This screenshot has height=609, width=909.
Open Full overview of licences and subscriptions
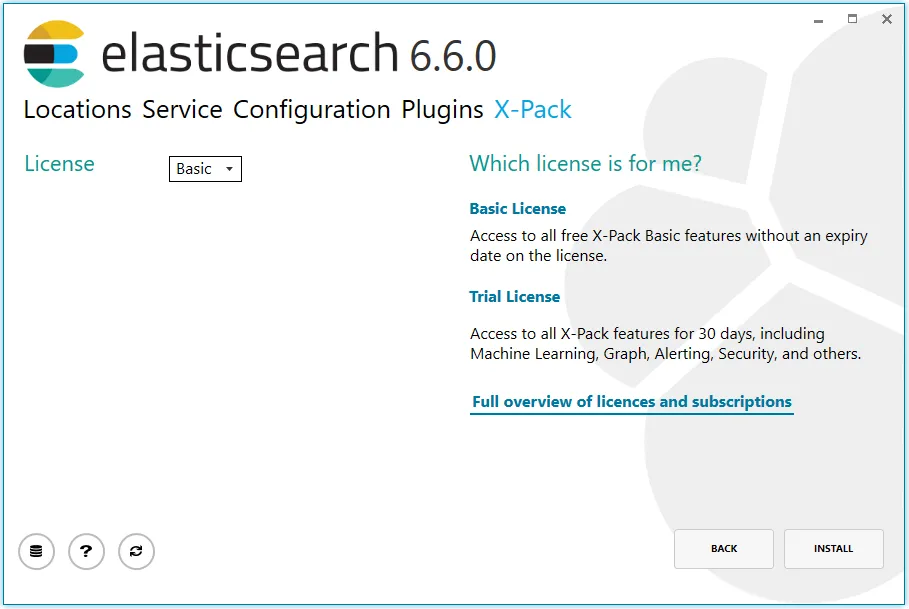click(x=631, y=402)
